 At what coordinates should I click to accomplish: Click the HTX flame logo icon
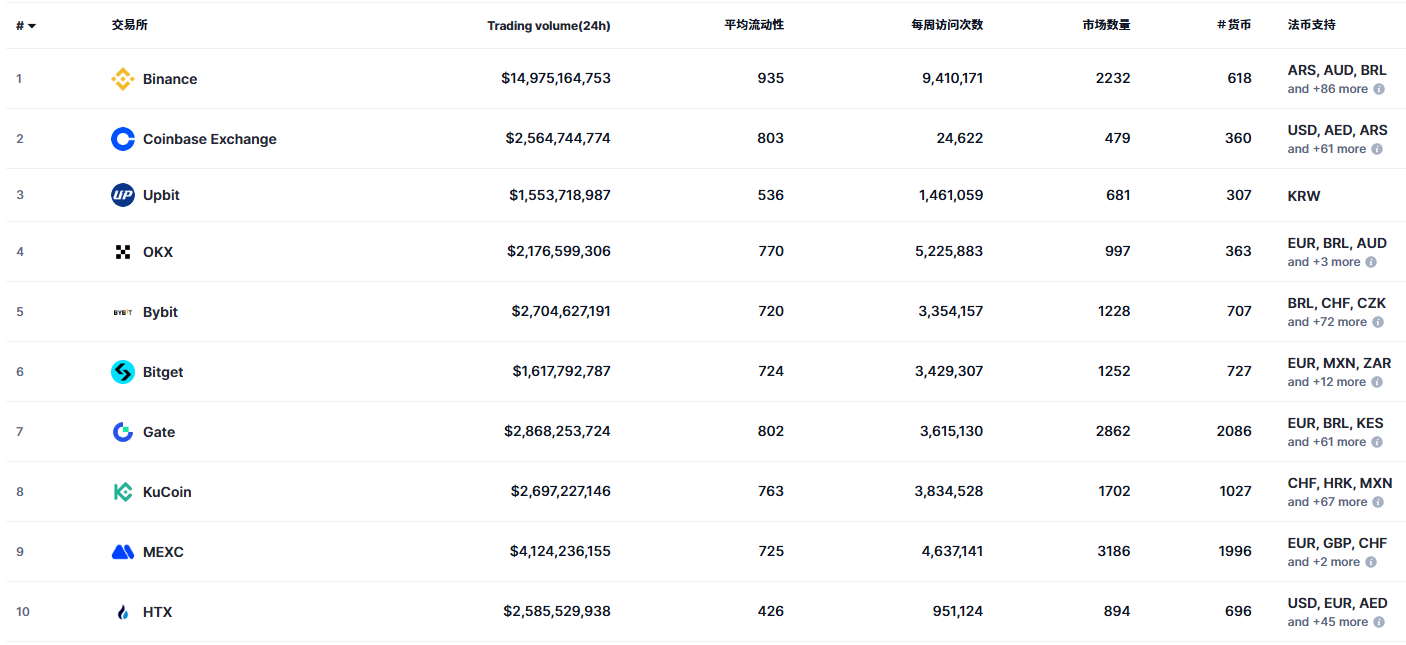123,612
